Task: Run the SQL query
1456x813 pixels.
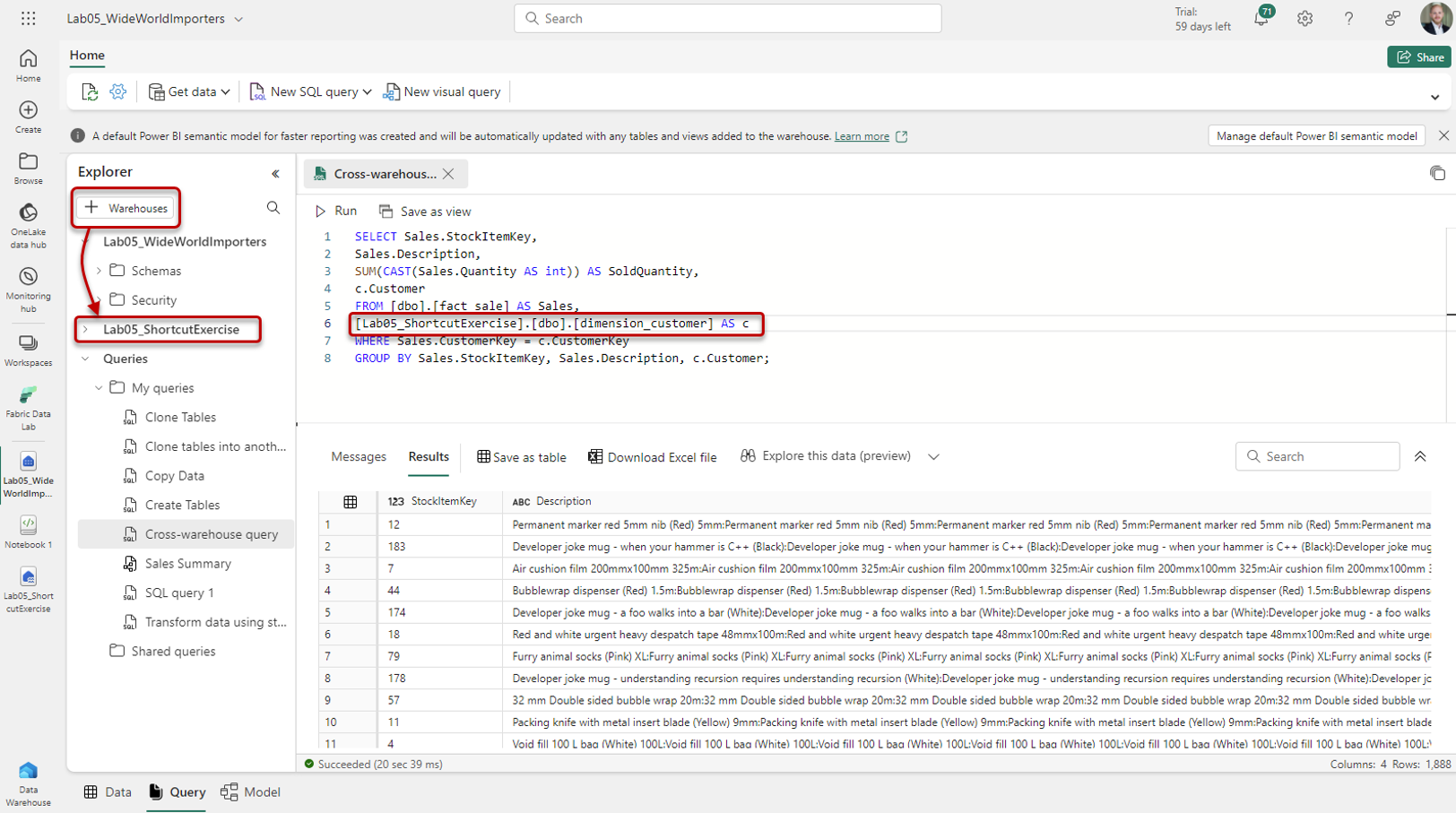Action: coord(336,212)
